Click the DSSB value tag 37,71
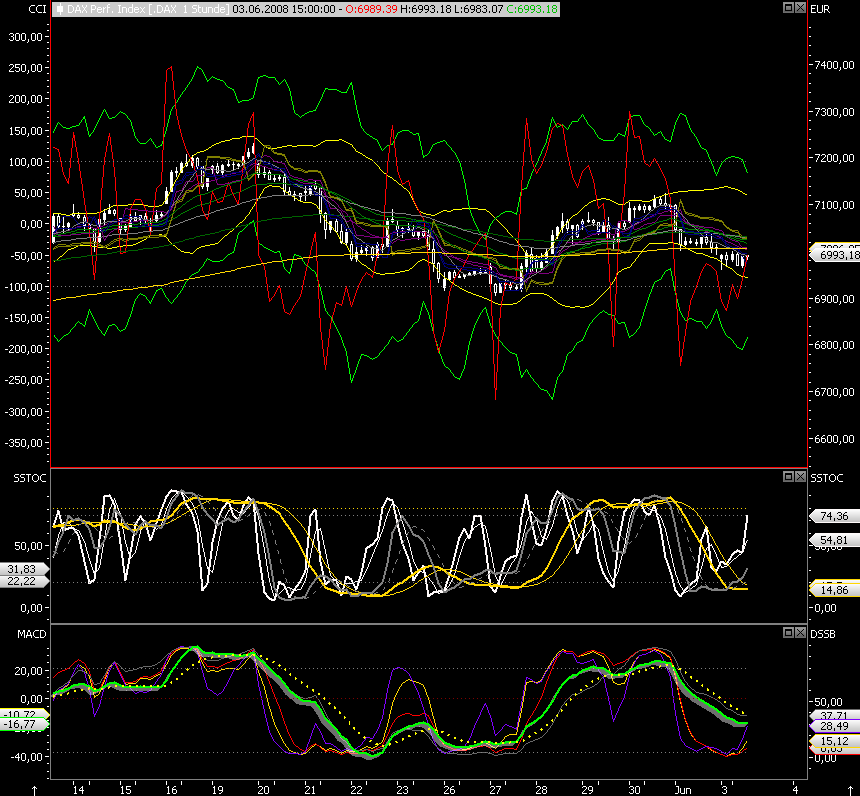 (835, 716)
